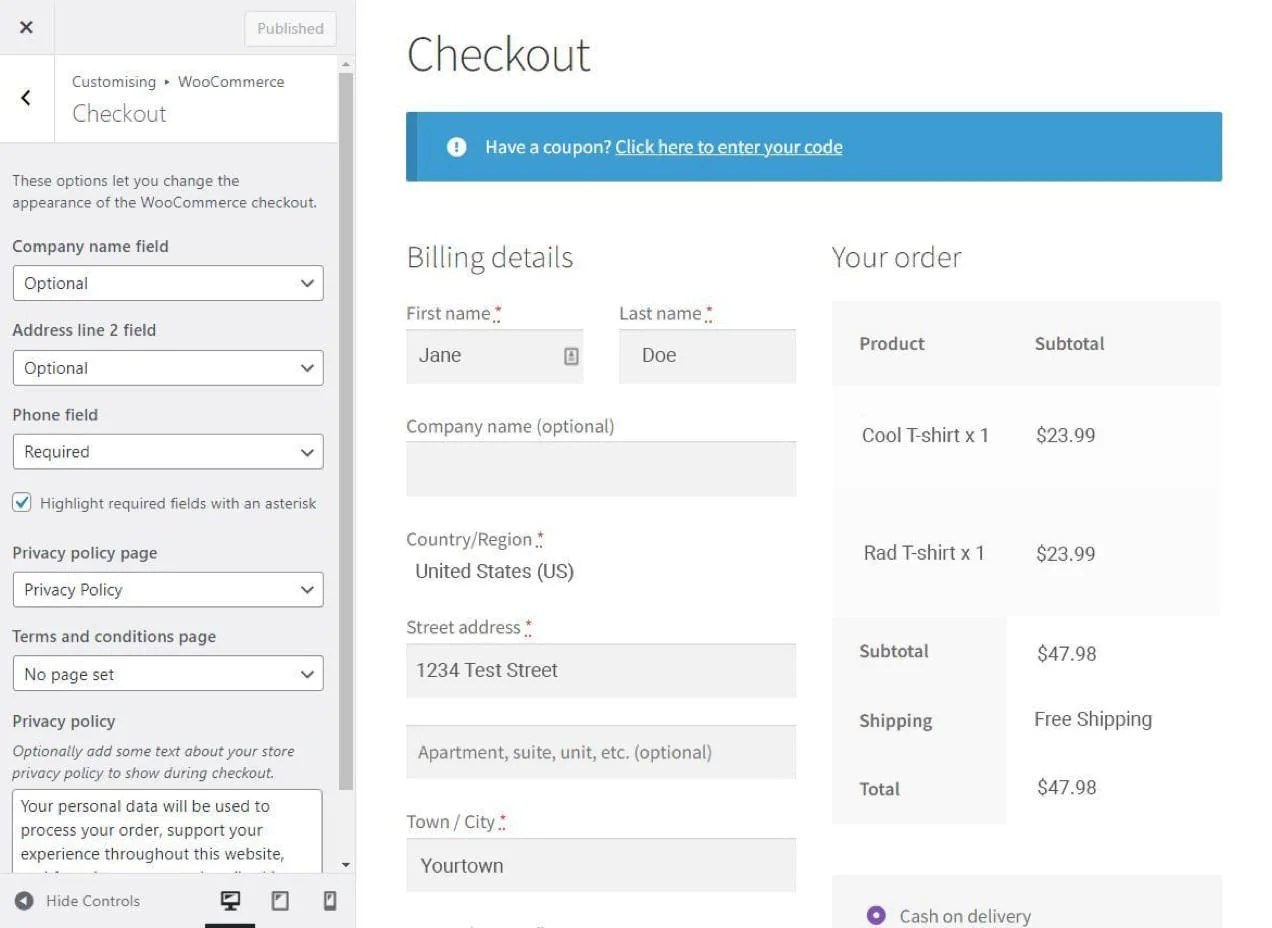Select the Cash on delivery payment option
Screen dimensions: 1272x928
(x=876, y=914)
